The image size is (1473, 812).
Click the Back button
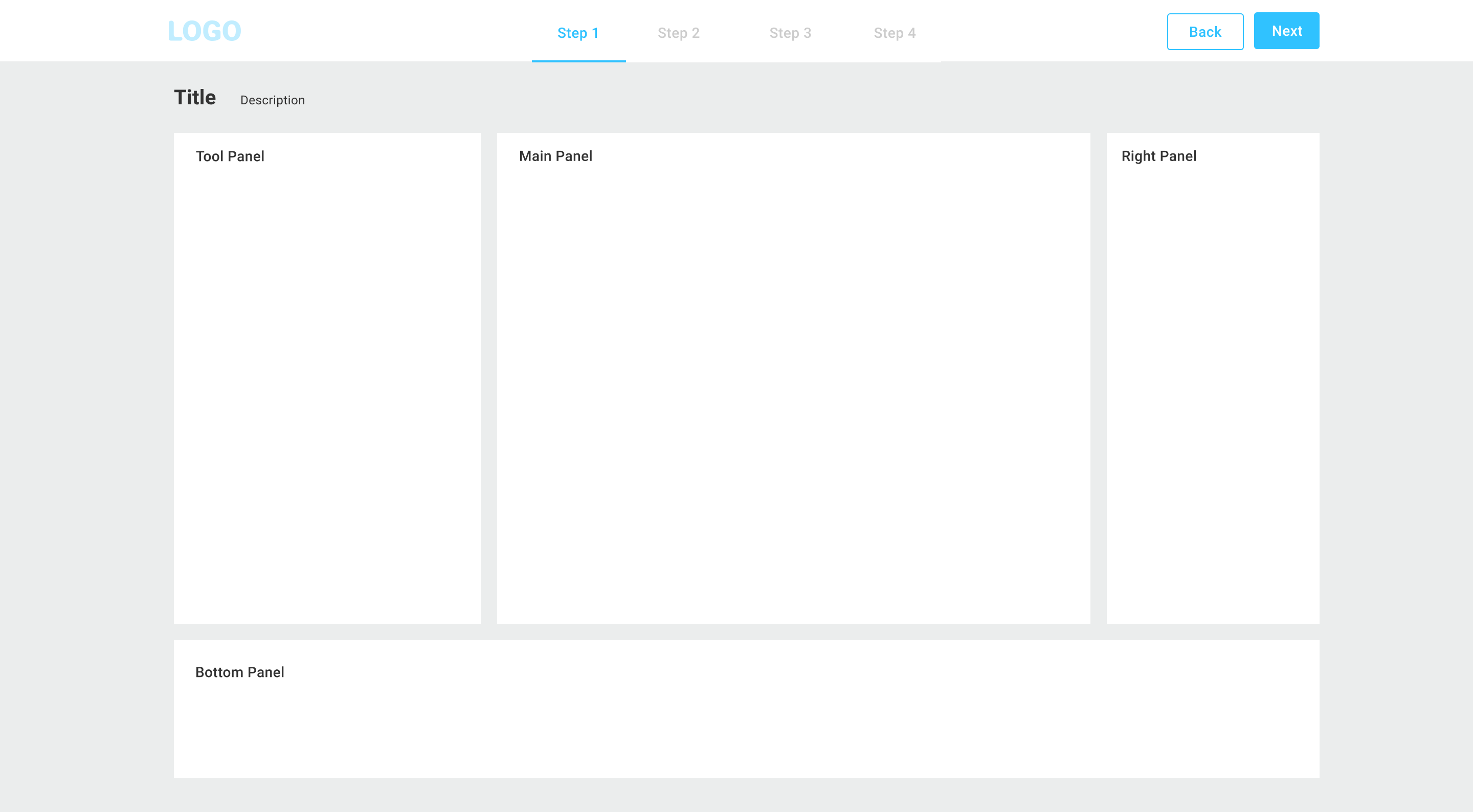[x=1204, y=32]
